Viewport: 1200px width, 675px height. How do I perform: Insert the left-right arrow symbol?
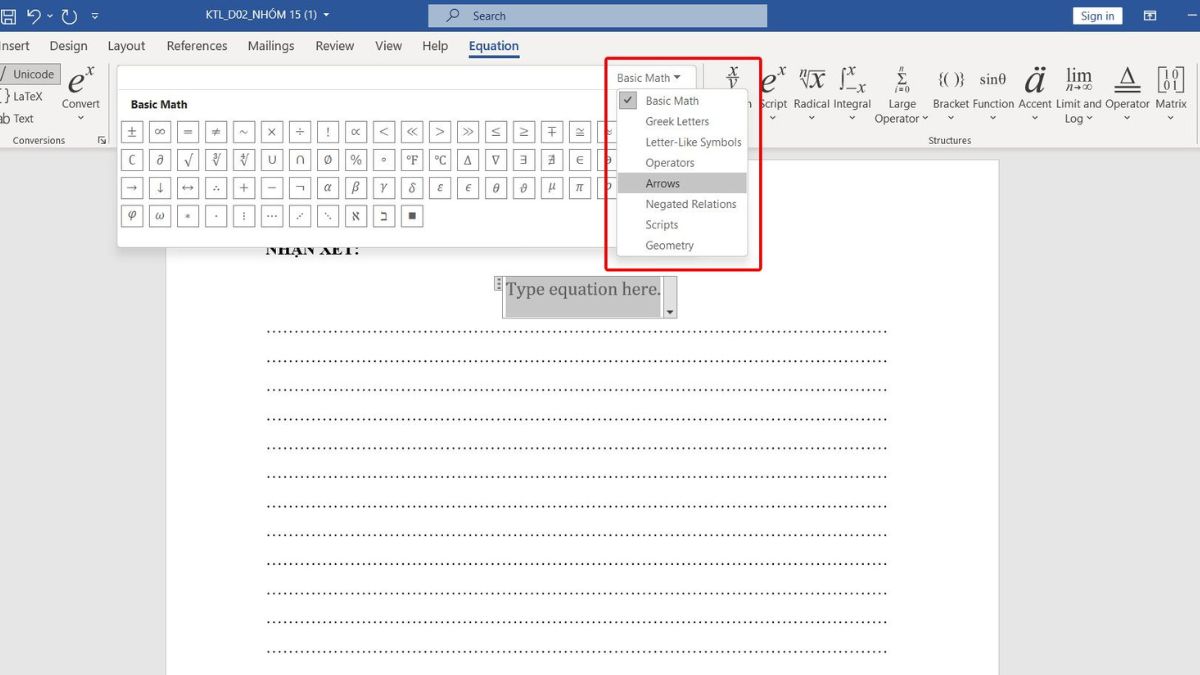coord(188,187)
